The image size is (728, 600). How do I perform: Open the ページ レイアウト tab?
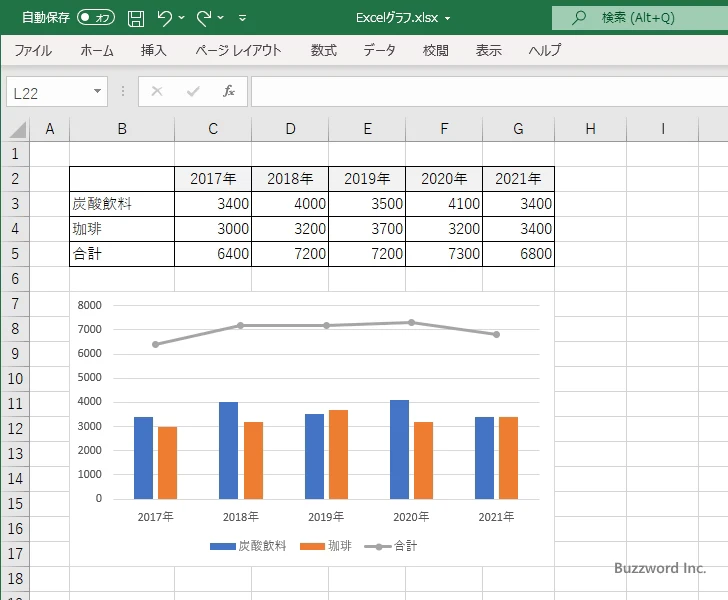point(238,50)
